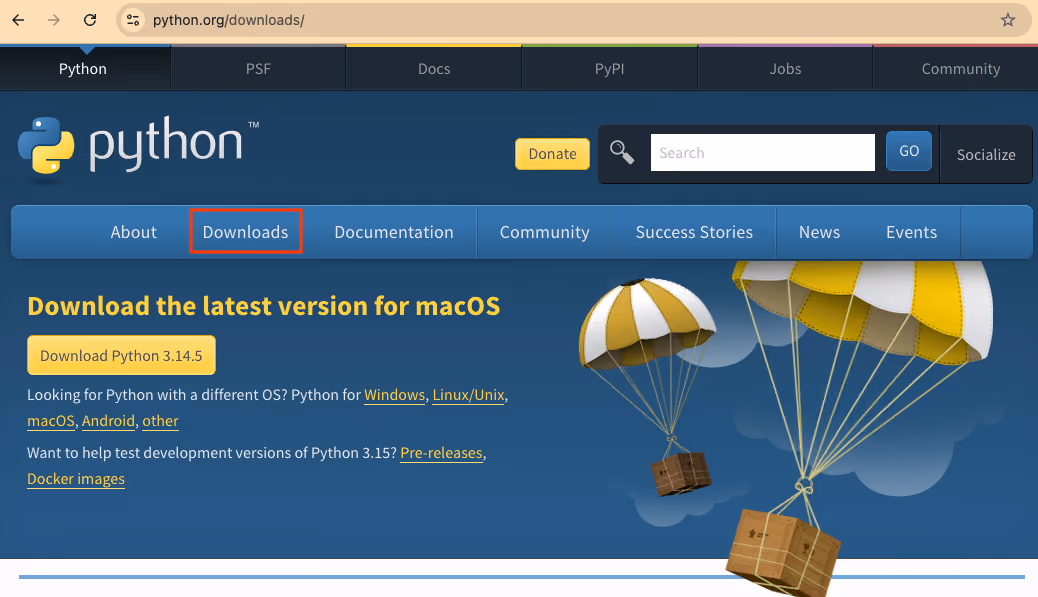
Task: Open the Pre-releases link
Action: [442, 453]
